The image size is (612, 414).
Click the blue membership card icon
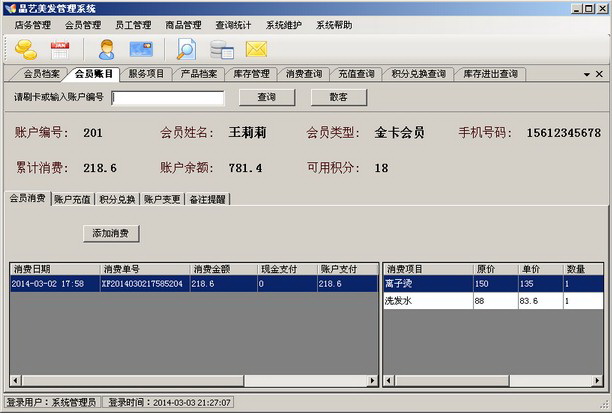click(141, 50)
